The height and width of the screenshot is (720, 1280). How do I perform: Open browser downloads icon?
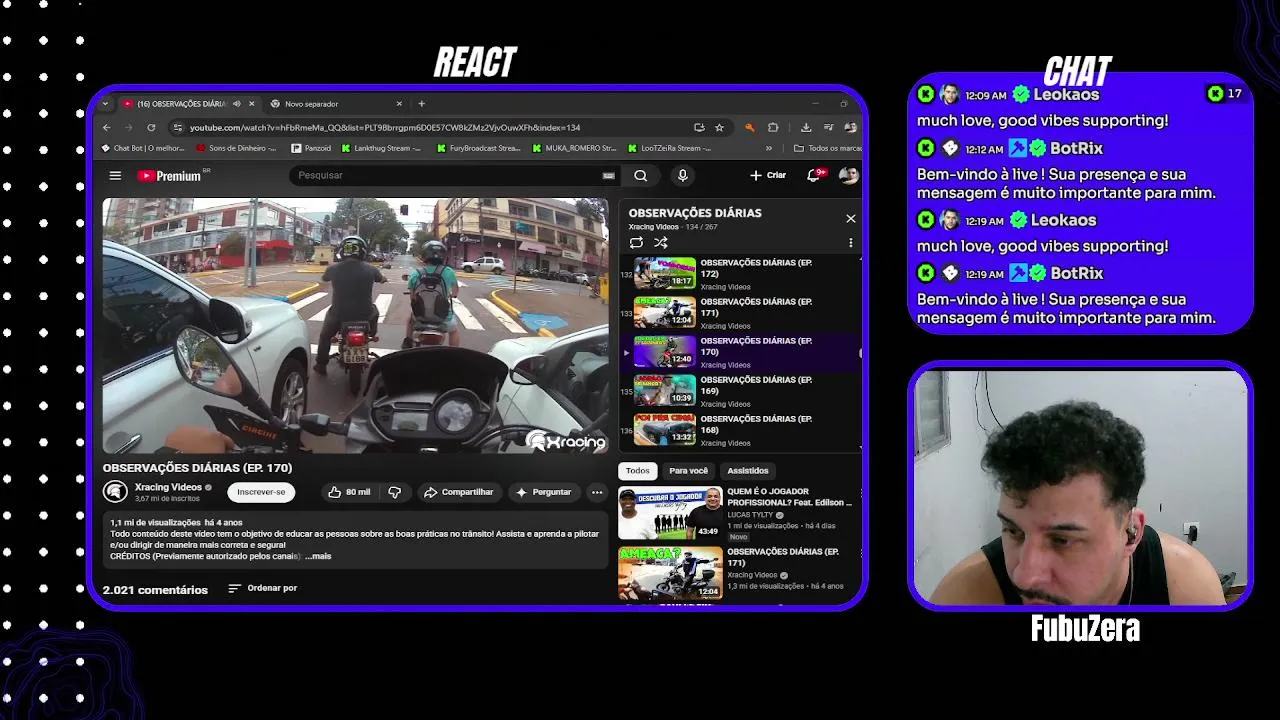806,127
